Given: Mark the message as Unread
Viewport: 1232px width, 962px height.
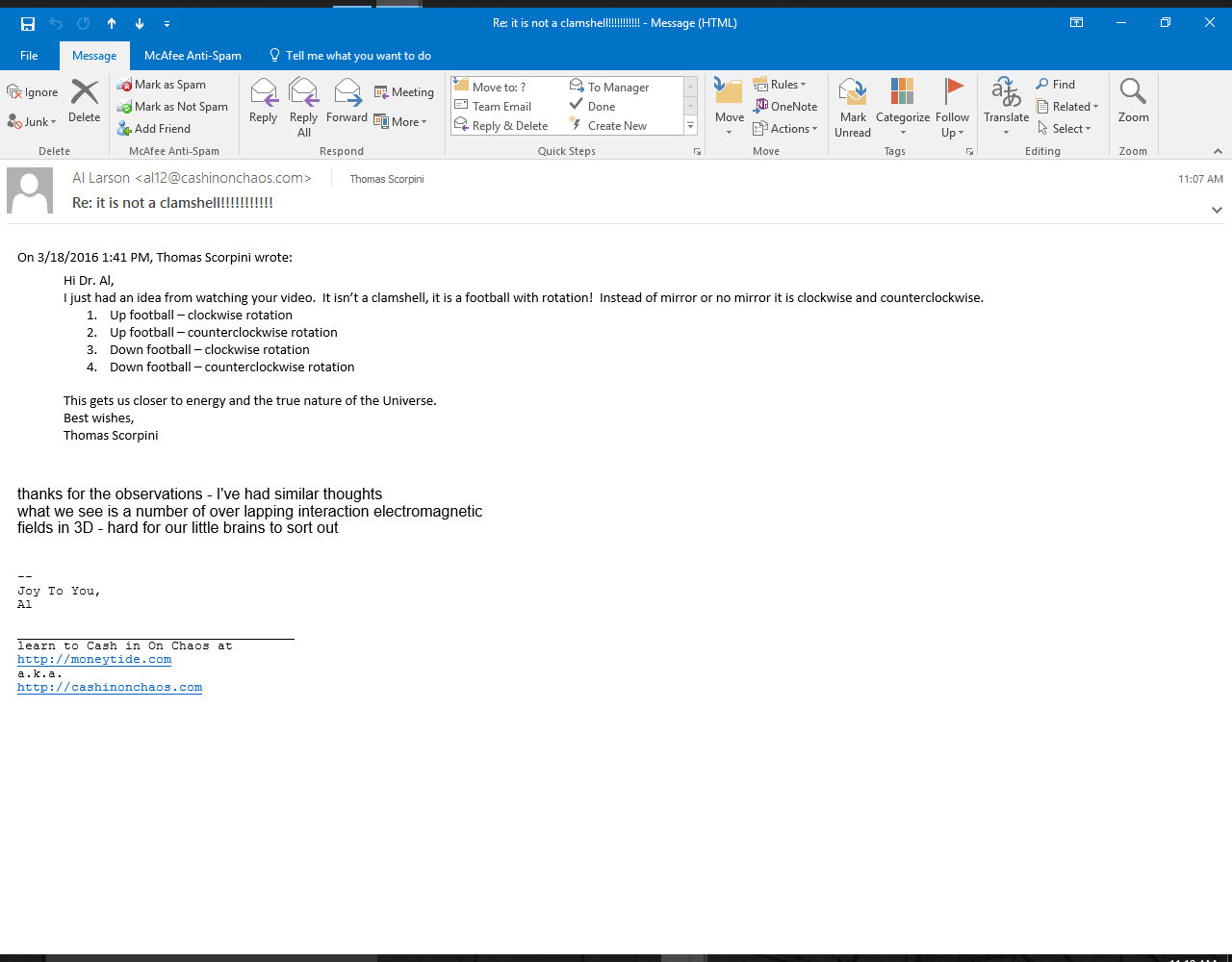Looking at the screenshot, I should pos(853,108).
